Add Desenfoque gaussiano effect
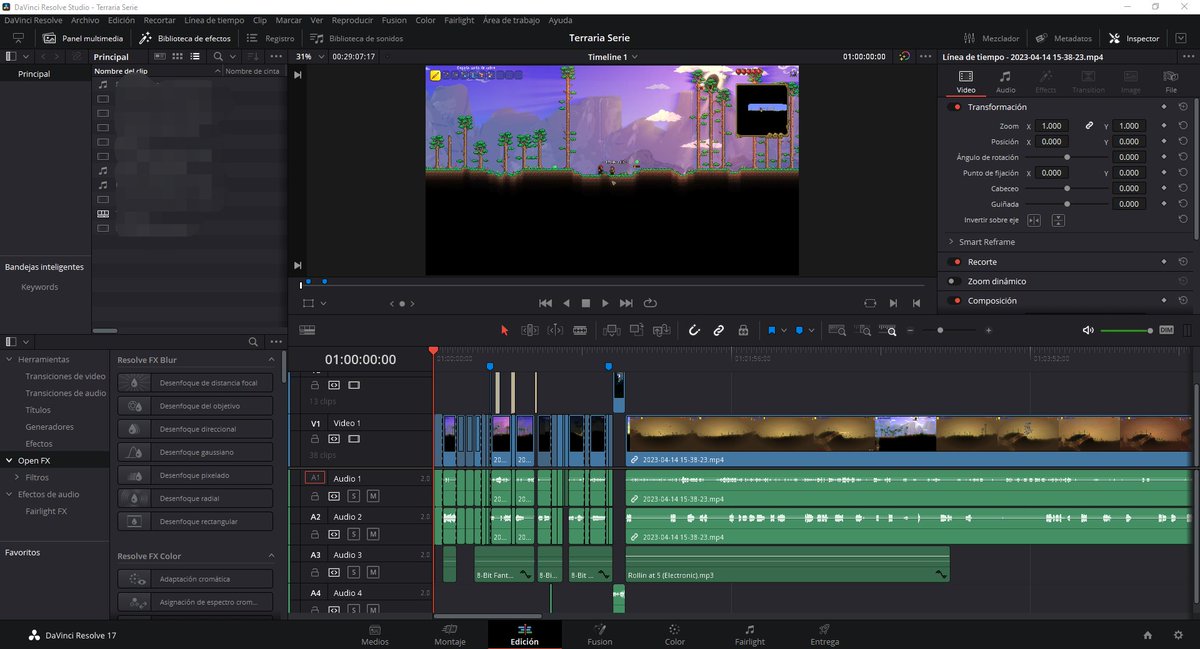Image resolution: width=1200 pixels, height=649 pixels. pos(195,452)
